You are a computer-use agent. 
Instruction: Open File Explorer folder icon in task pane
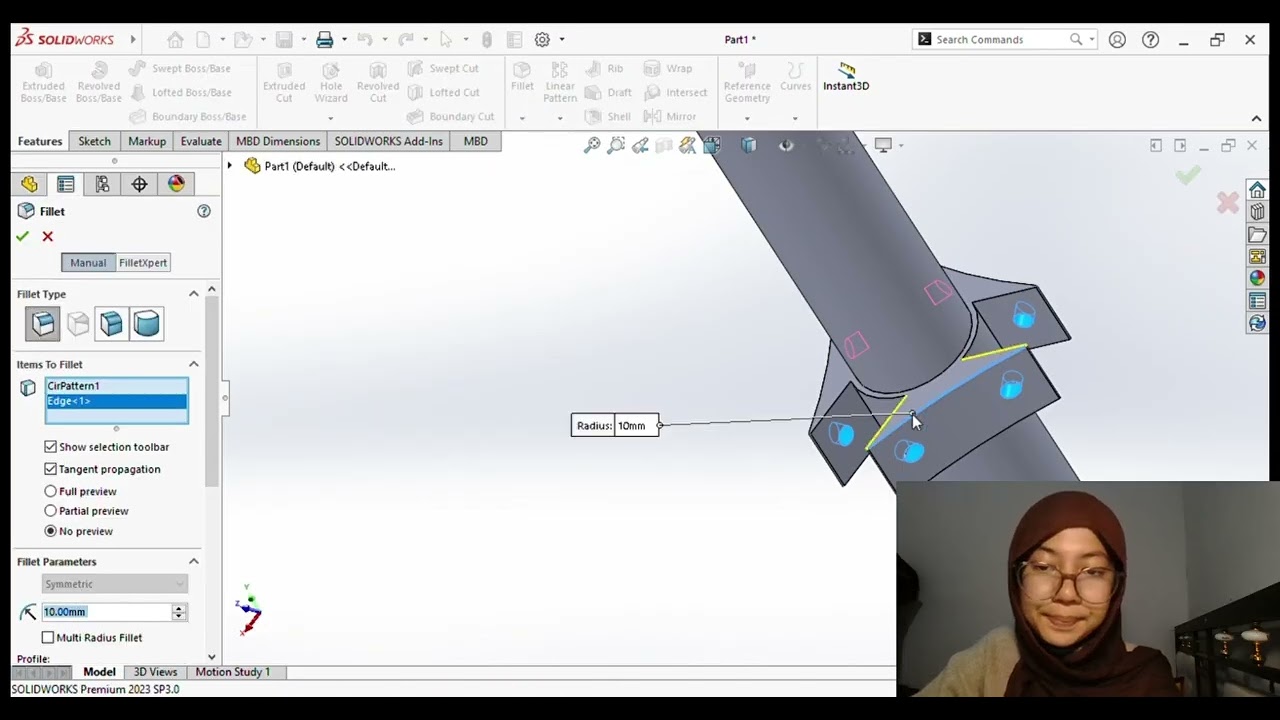tap(1257, 234)
